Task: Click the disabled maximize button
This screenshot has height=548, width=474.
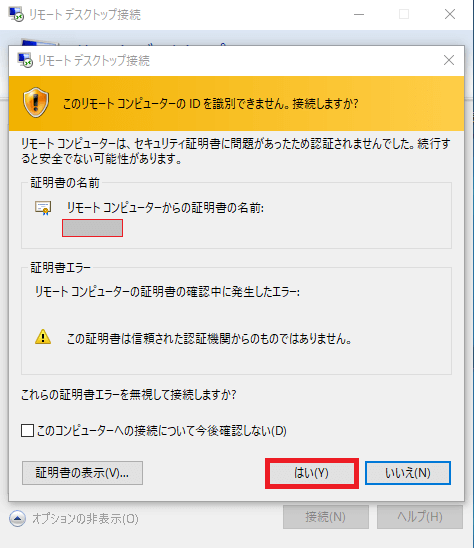Action: (404, 14)
